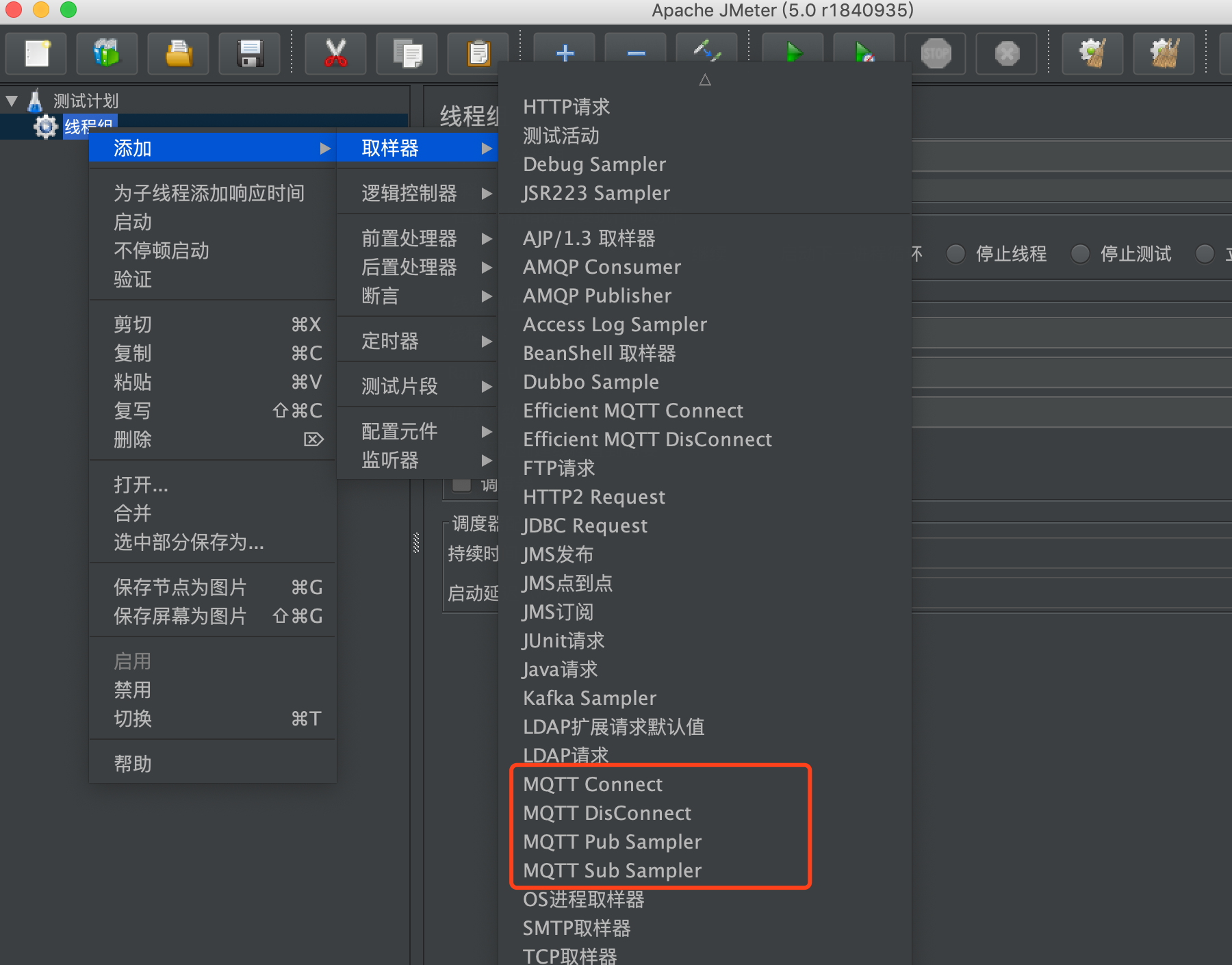Create a new test plan via toolbar icon
Screen dimensions: 1232x965
[x=36, y=53]
